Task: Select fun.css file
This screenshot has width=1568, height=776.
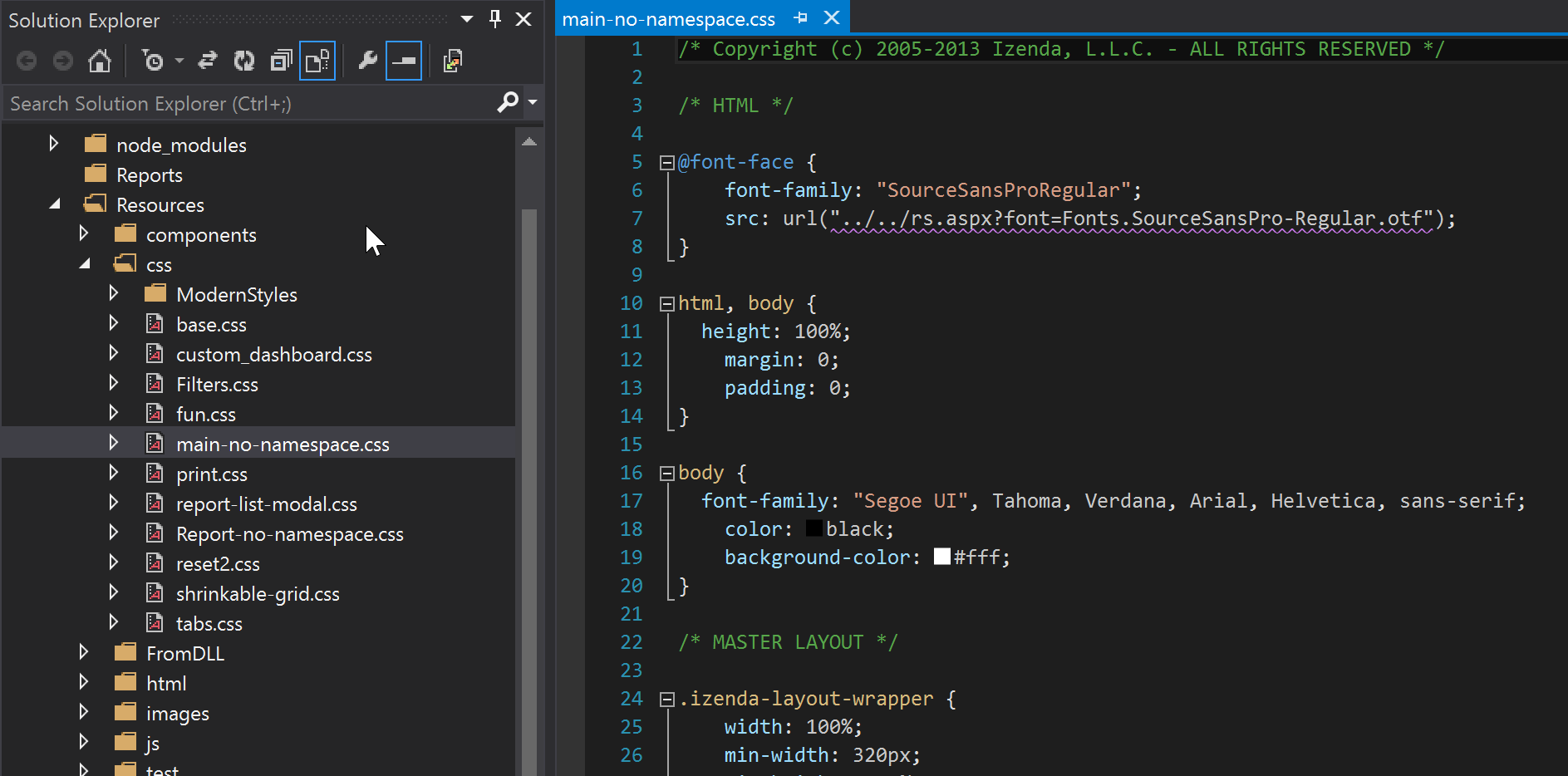Action: tap(206, 415)
